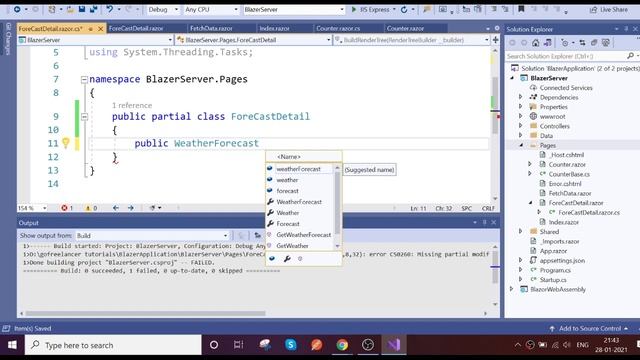Start debugging with IIS Express
Screen dimensions: 640x360
coord(370,9)
